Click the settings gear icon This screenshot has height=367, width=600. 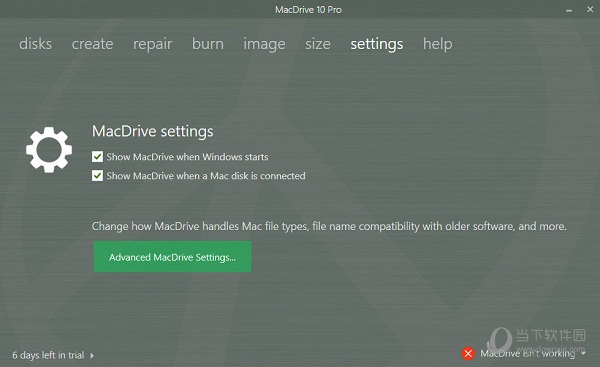(x=49, y=150)
